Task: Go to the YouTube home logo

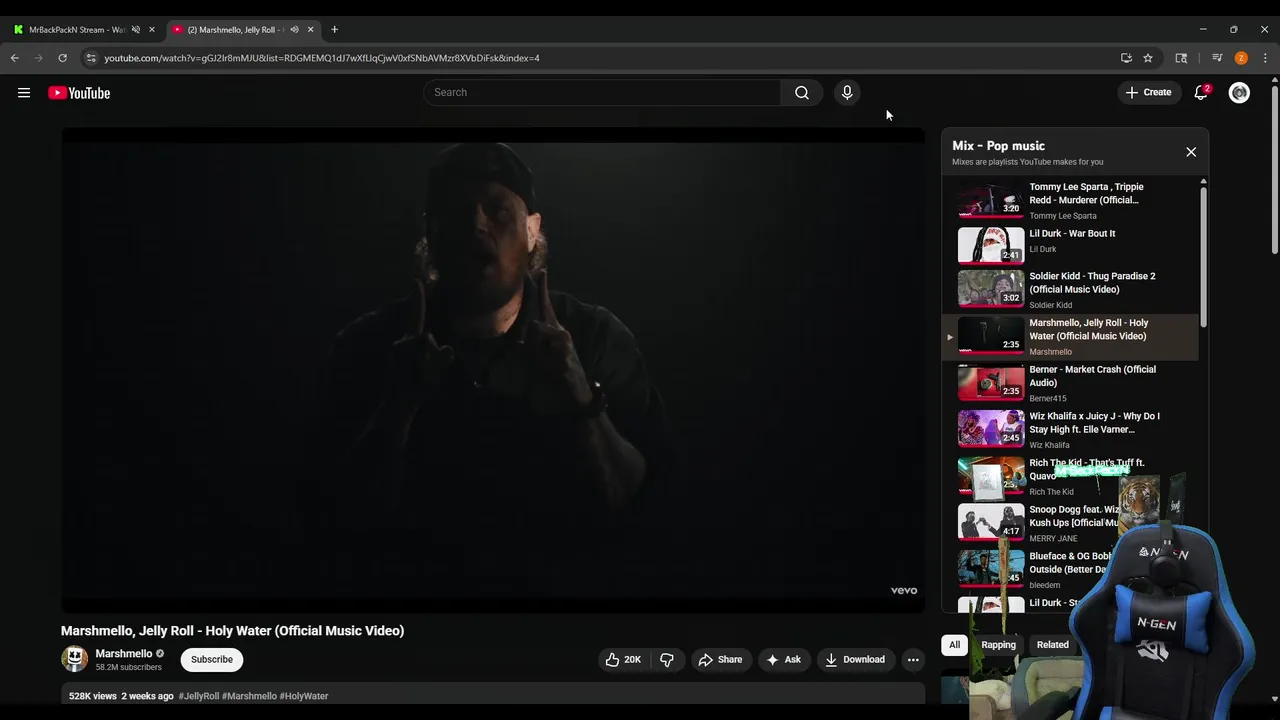Action: pyautogui.click(x=79, y=93)
